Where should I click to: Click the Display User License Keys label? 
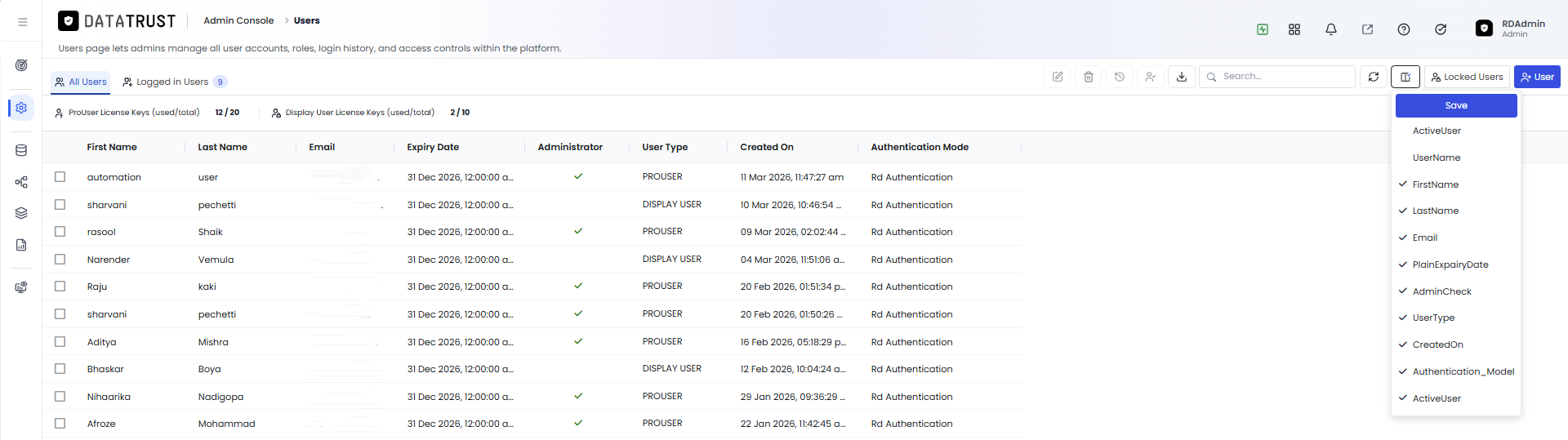[359, 113]
